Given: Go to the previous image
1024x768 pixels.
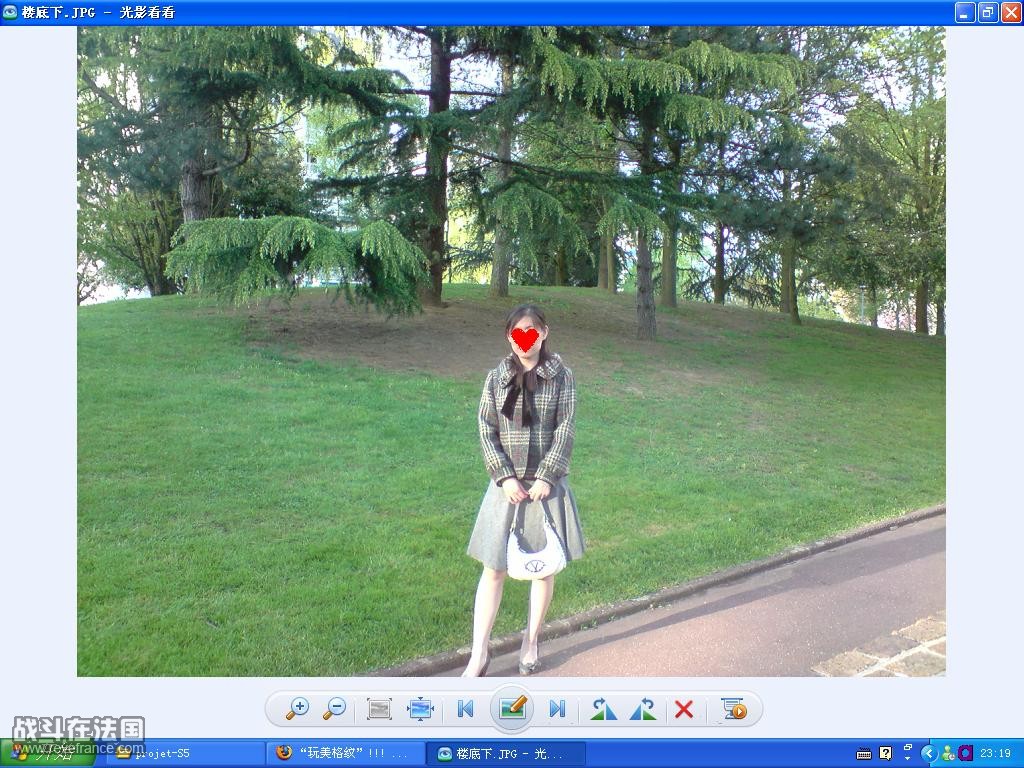Looking at the screenshot, I should [x=466, y=709].
